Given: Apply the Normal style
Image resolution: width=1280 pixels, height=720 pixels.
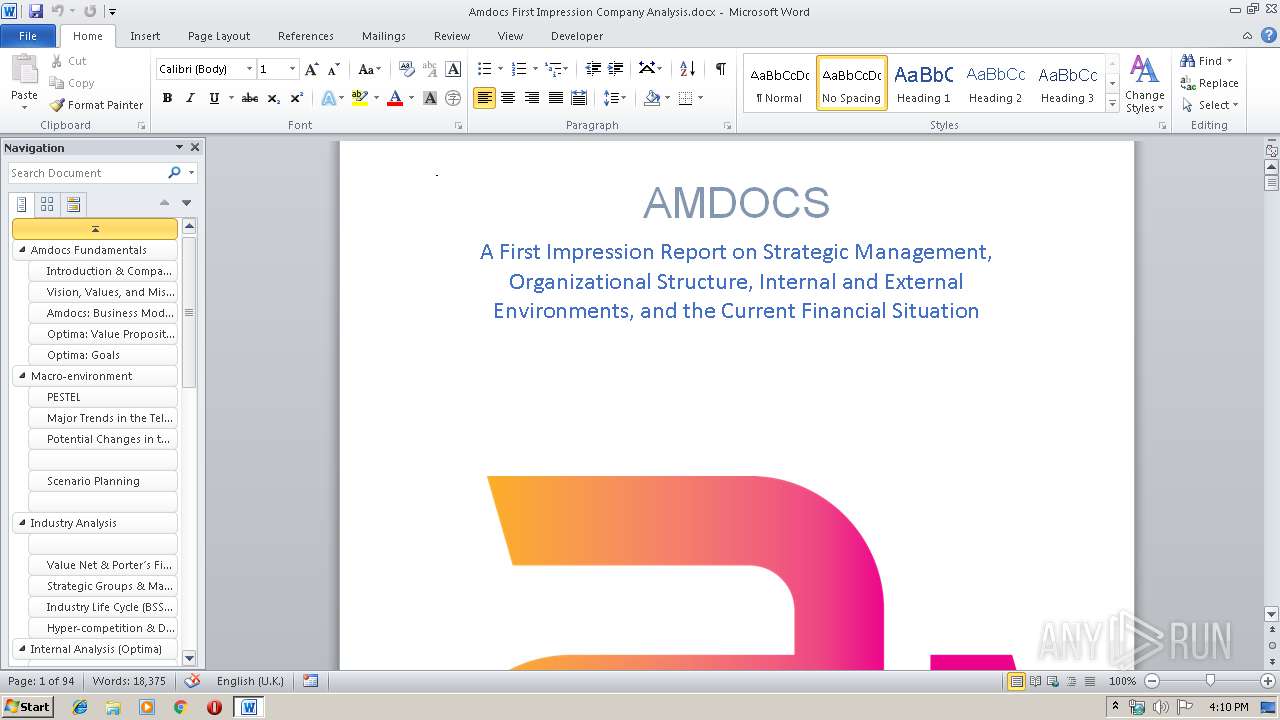Looking at the screenshot, I should coord(779,83).
